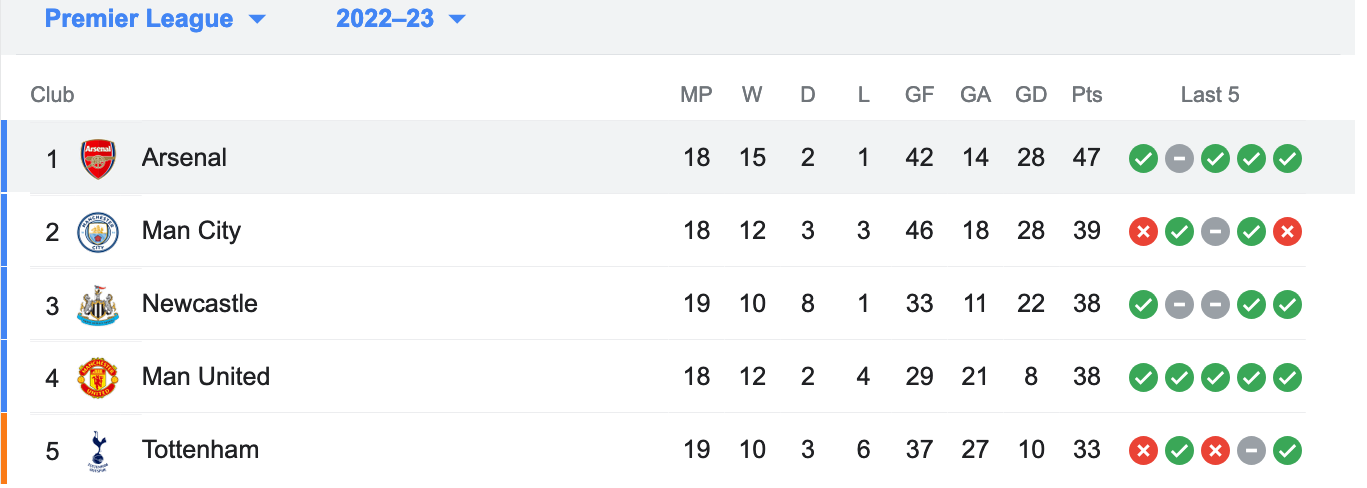
Task: Open the Tottenham team link
Action: [200, 450]
